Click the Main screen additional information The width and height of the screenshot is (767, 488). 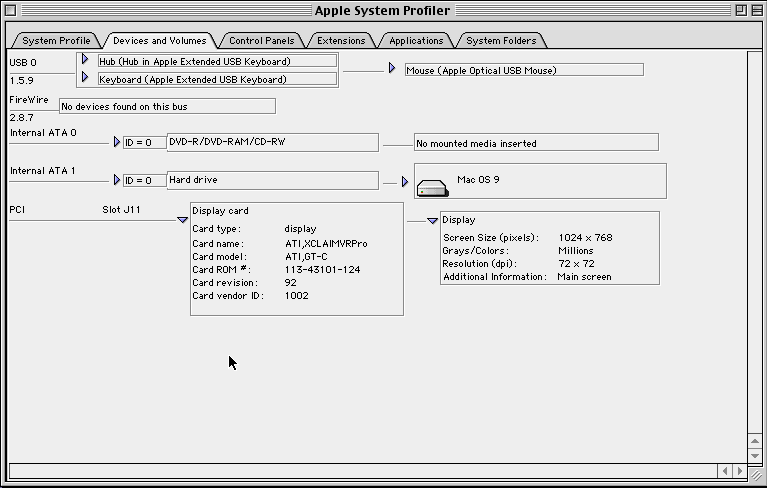click(585, 277)
